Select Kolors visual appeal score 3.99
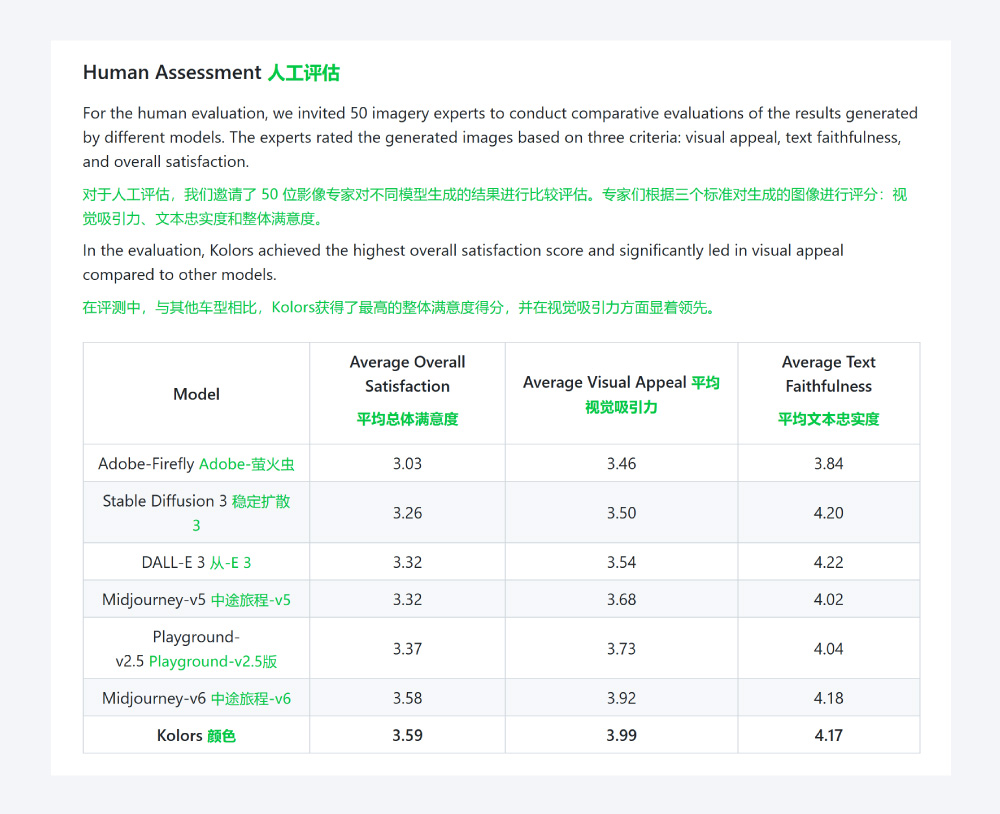 621,736
